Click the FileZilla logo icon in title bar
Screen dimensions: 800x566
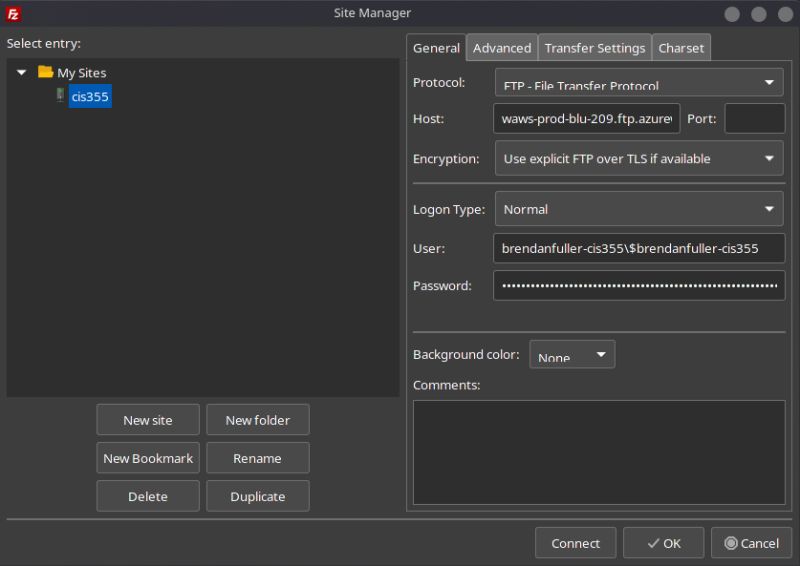[x=13, y=14]
